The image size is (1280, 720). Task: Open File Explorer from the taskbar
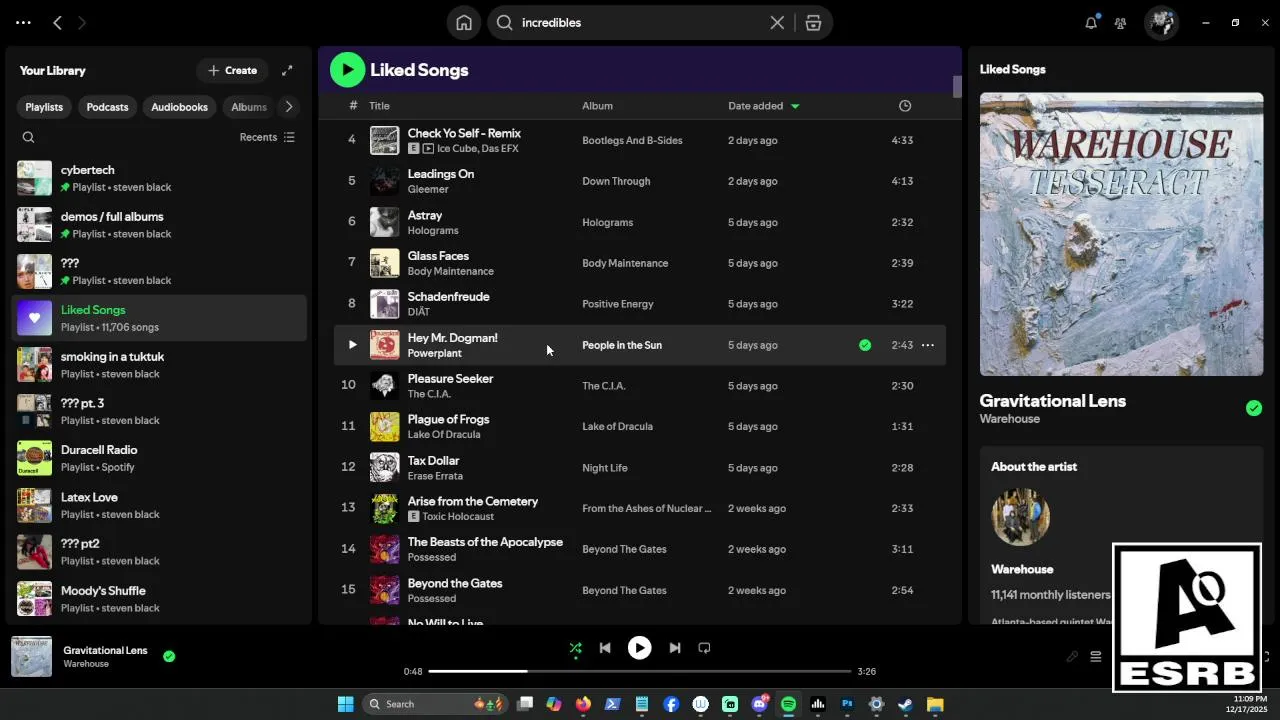click(x=935, y=704)
